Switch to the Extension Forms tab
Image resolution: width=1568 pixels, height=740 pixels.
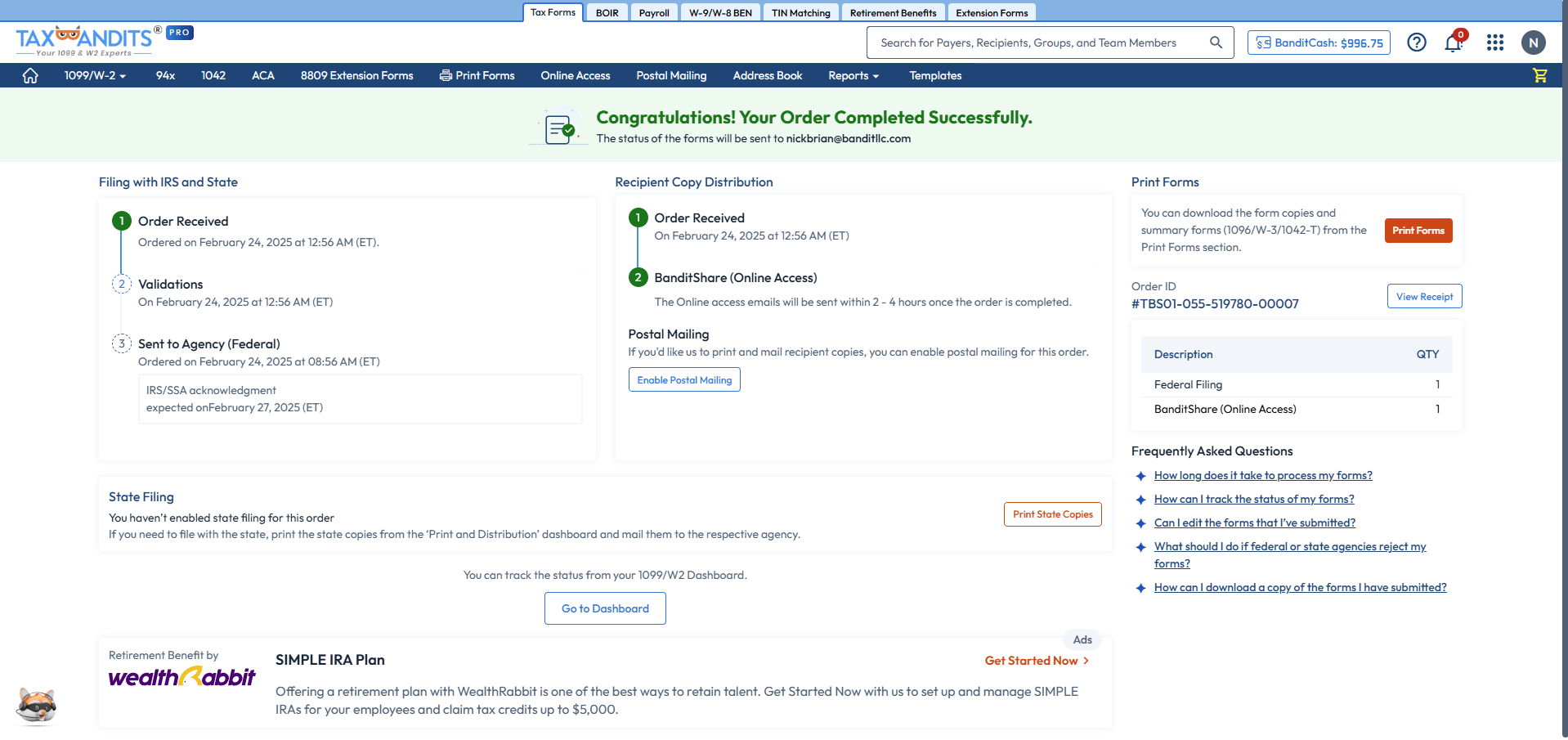pos(992,13)
